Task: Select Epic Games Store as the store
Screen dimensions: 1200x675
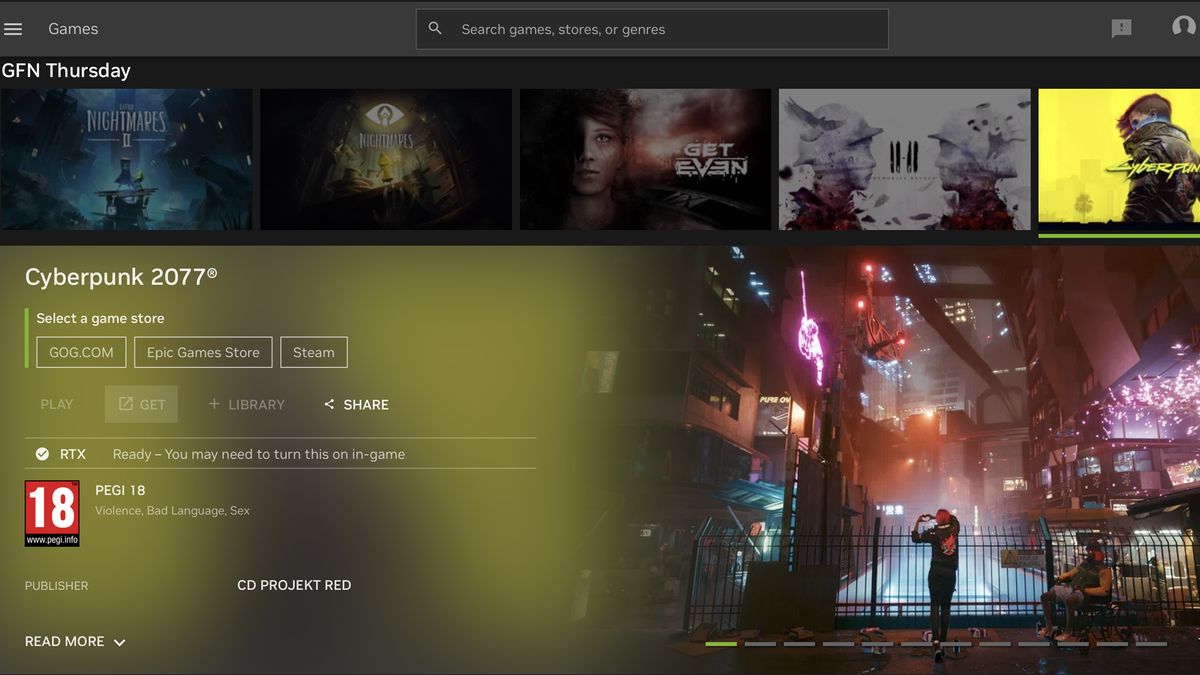Action: pos(203,352)
